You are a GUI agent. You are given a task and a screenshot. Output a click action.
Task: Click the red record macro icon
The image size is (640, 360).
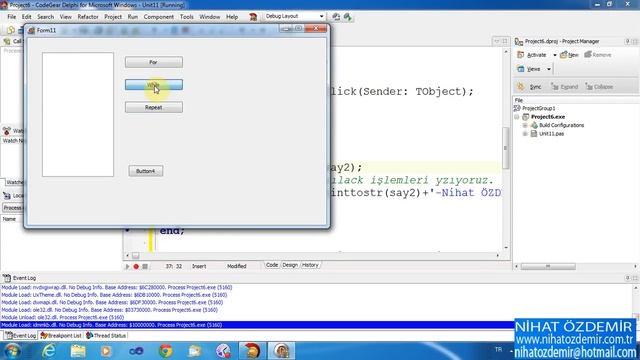click(x=136, y=267)
